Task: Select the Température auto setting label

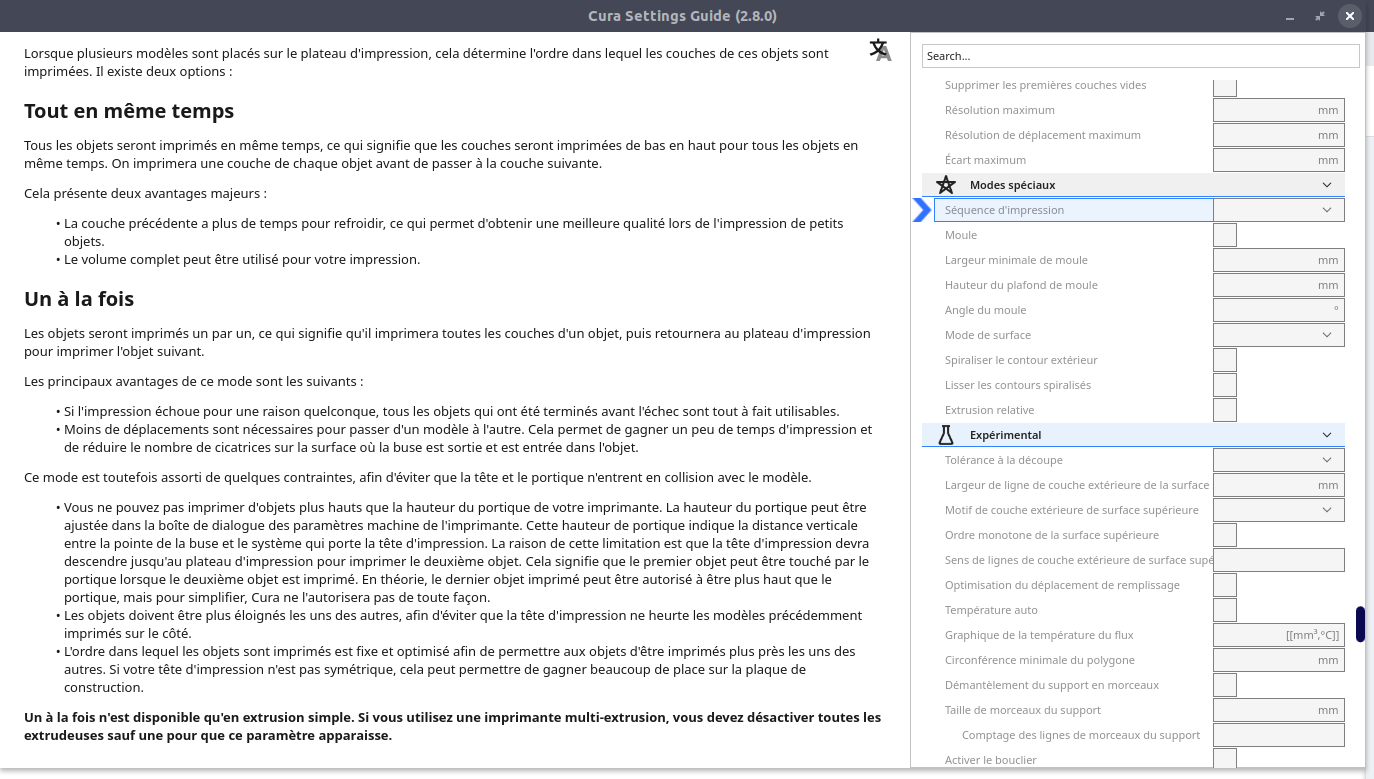Action: [991, 610]
